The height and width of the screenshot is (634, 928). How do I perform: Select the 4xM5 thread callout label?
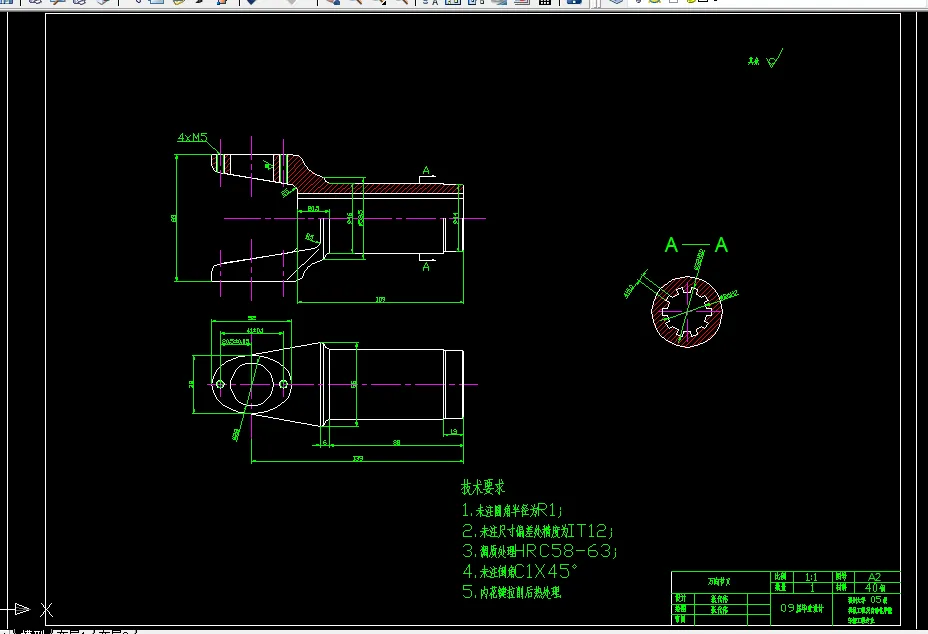tap(192, 137)
